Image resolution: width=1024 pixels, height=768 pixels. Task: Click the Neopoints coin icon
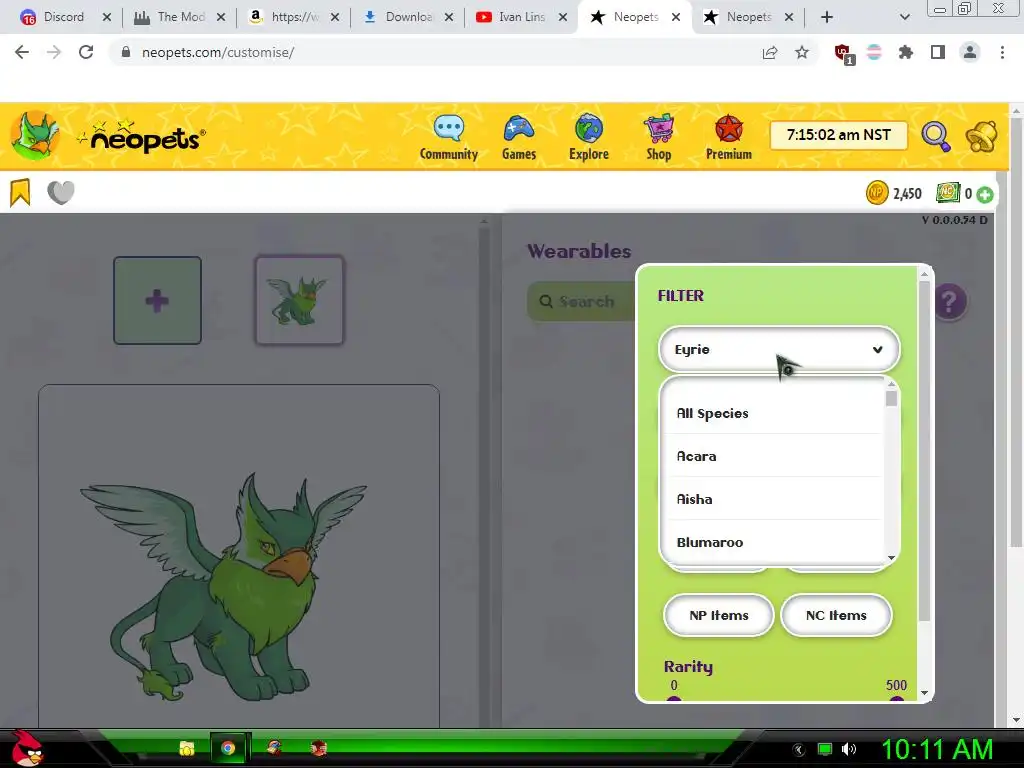pyautogui.click(x=876, y=193)
